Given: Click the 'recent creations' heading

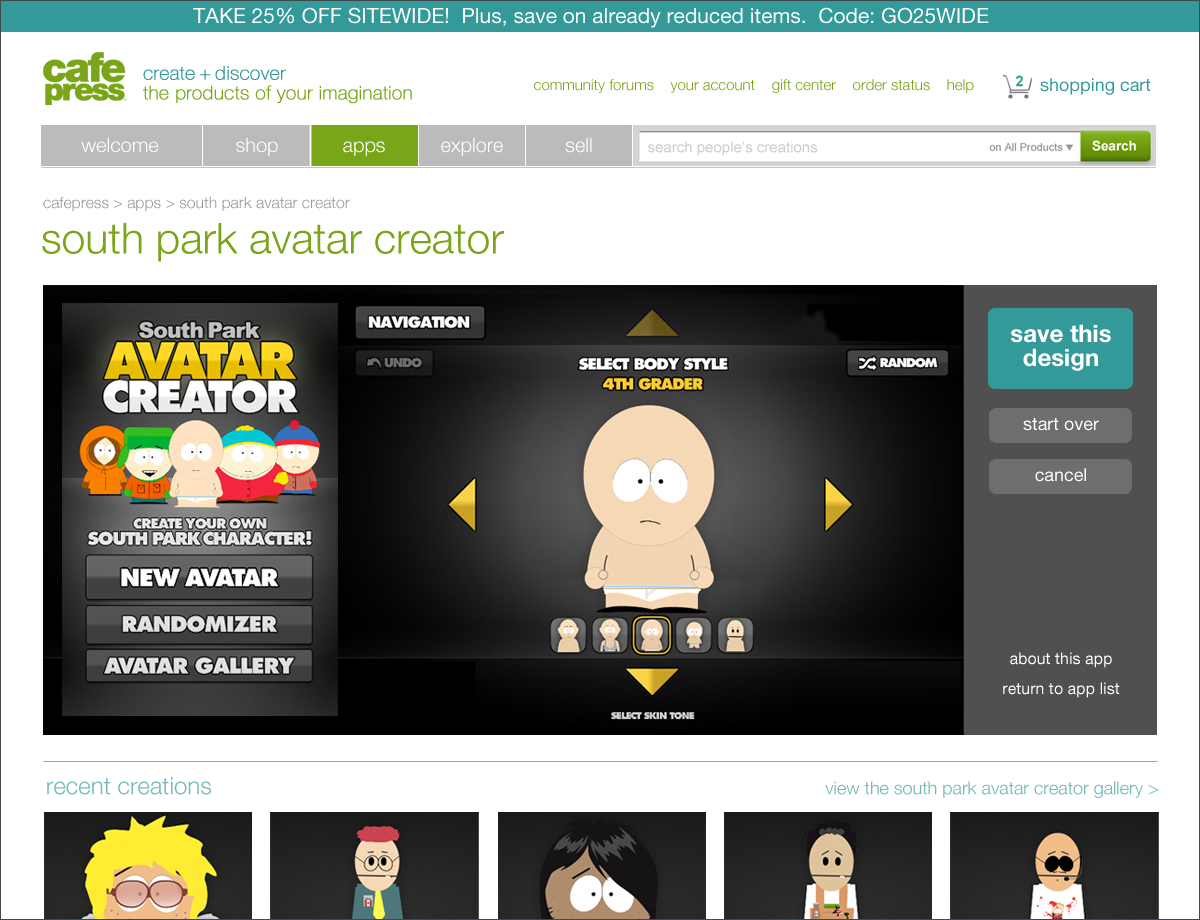Looking at the screenshot, I should click(128, 787).
